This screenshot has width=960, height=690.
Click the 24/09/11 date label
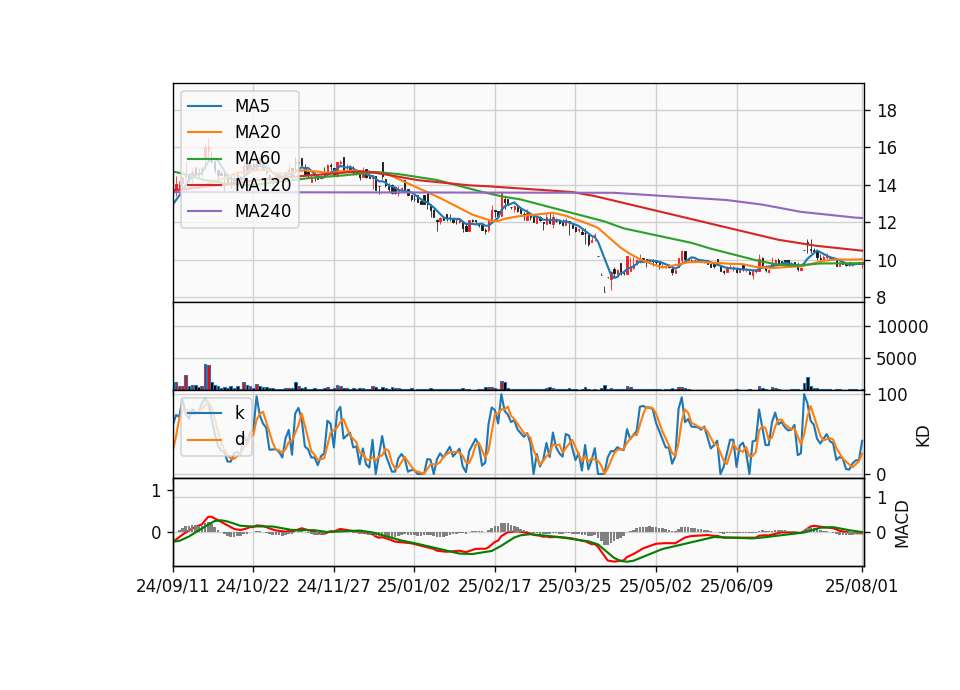pyautogui.click(x=173, y=586)
